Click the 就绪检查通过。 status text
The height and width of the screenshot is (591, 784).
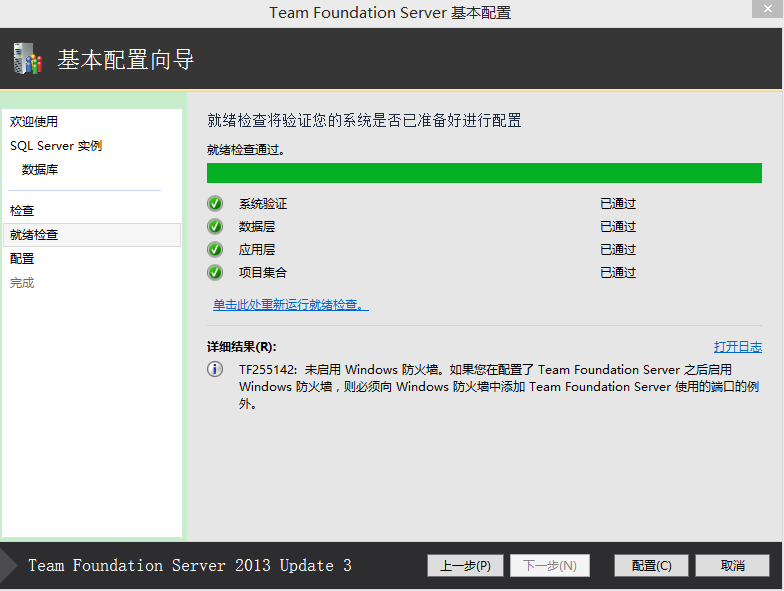[246, 150]
